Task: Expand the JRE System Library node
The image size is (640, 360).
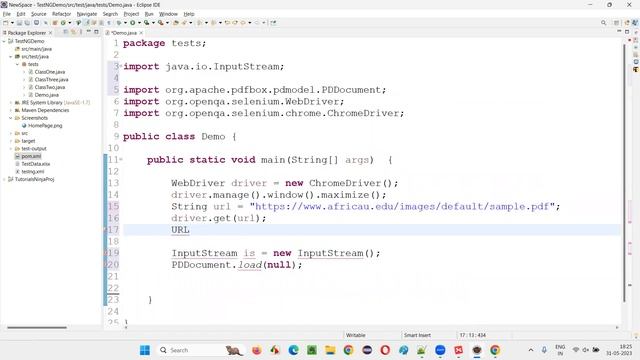Action: coord(11,103)
